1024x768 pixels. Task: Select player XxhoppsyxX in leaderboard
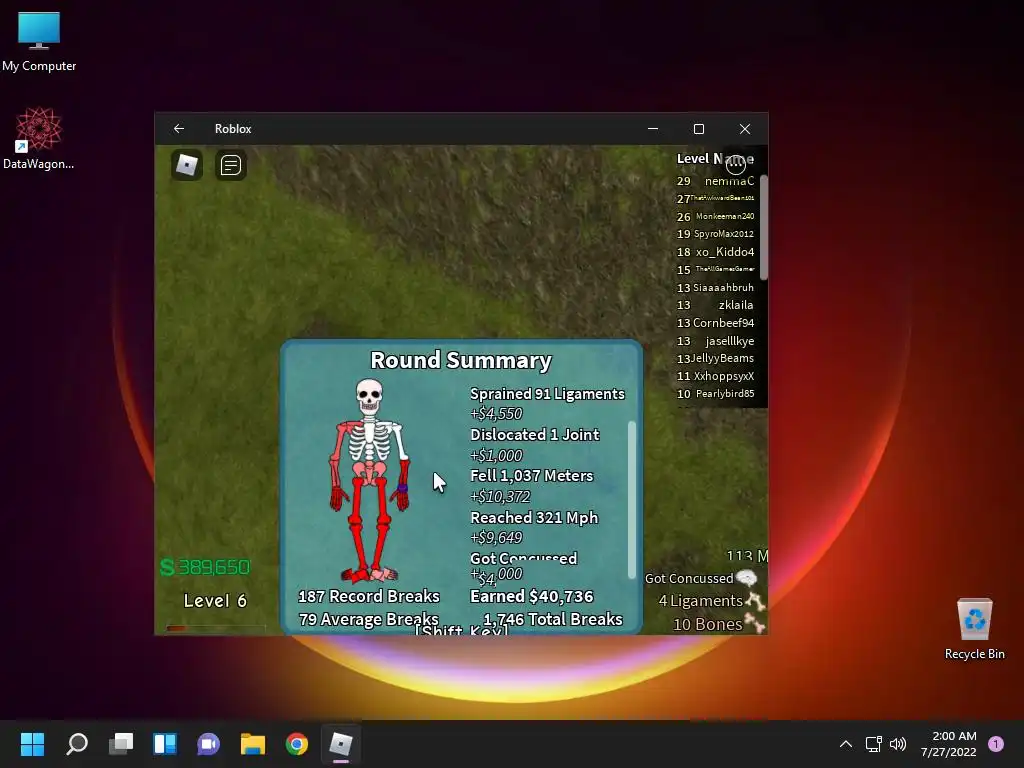point(724,376)
